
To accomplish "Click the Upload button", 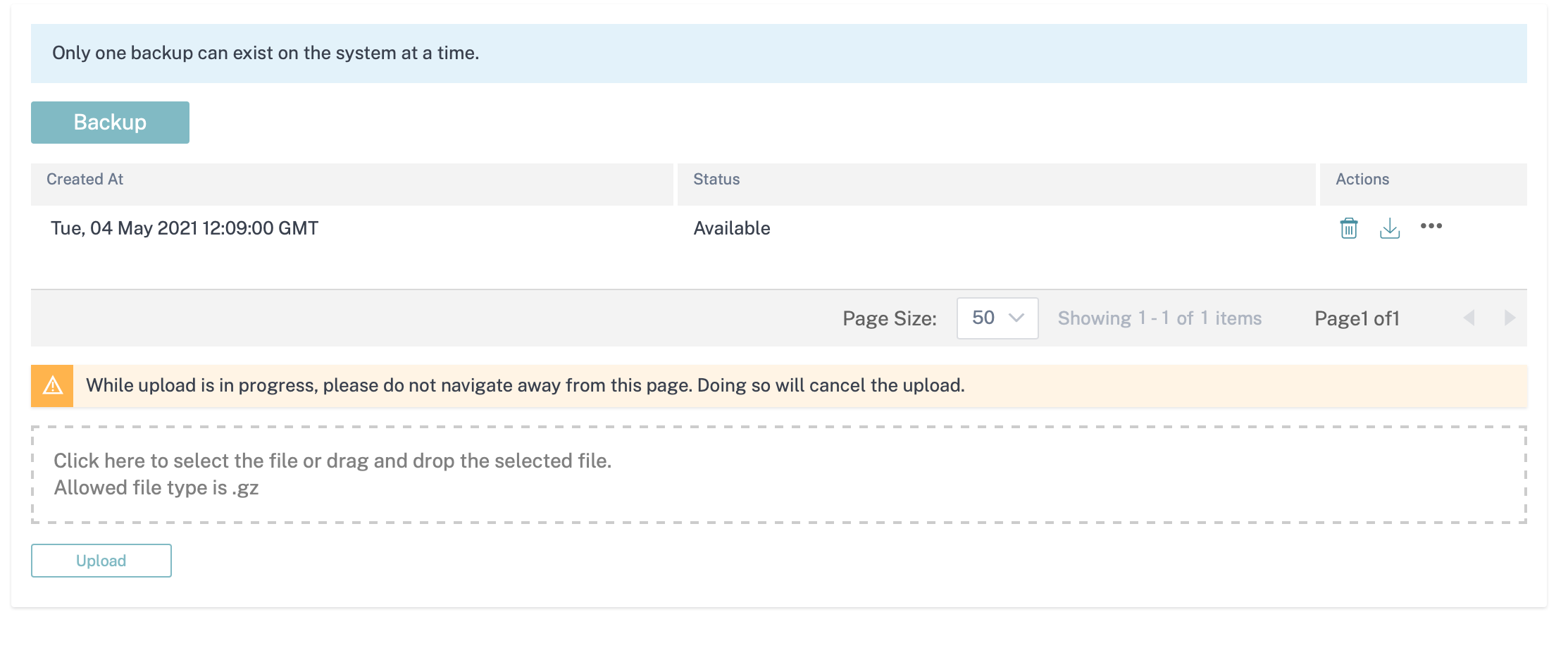I will [x=101, y=561].
